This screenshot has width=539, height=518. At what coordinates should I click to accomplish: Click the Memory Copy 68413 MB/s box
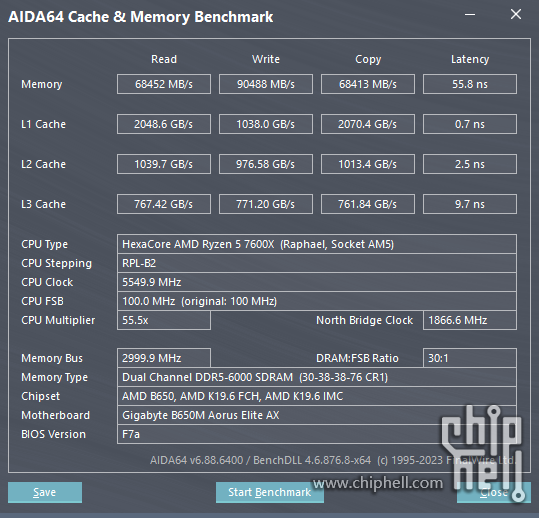[x=368, y=84]
